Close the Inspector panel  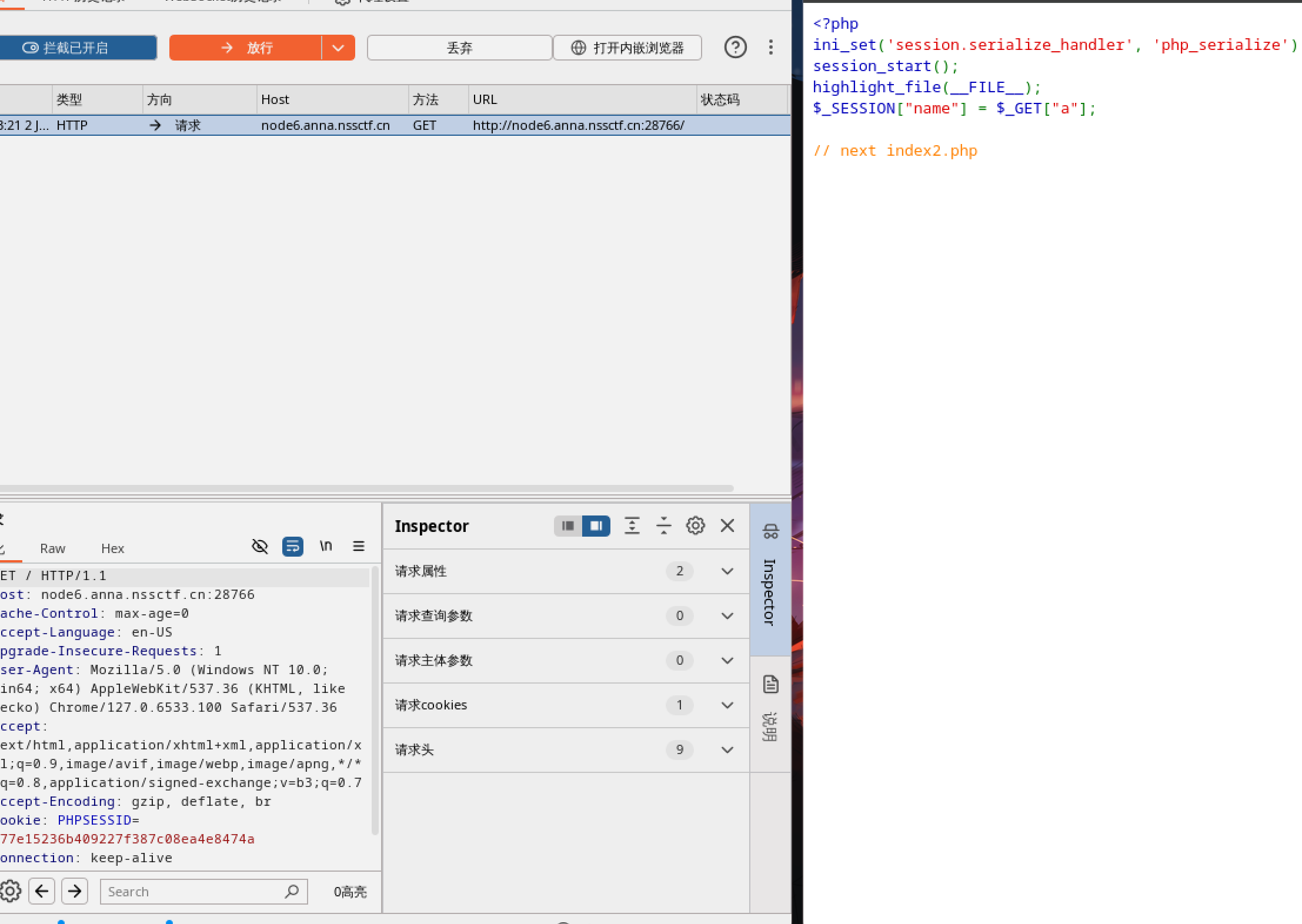[x=727, y=525]
